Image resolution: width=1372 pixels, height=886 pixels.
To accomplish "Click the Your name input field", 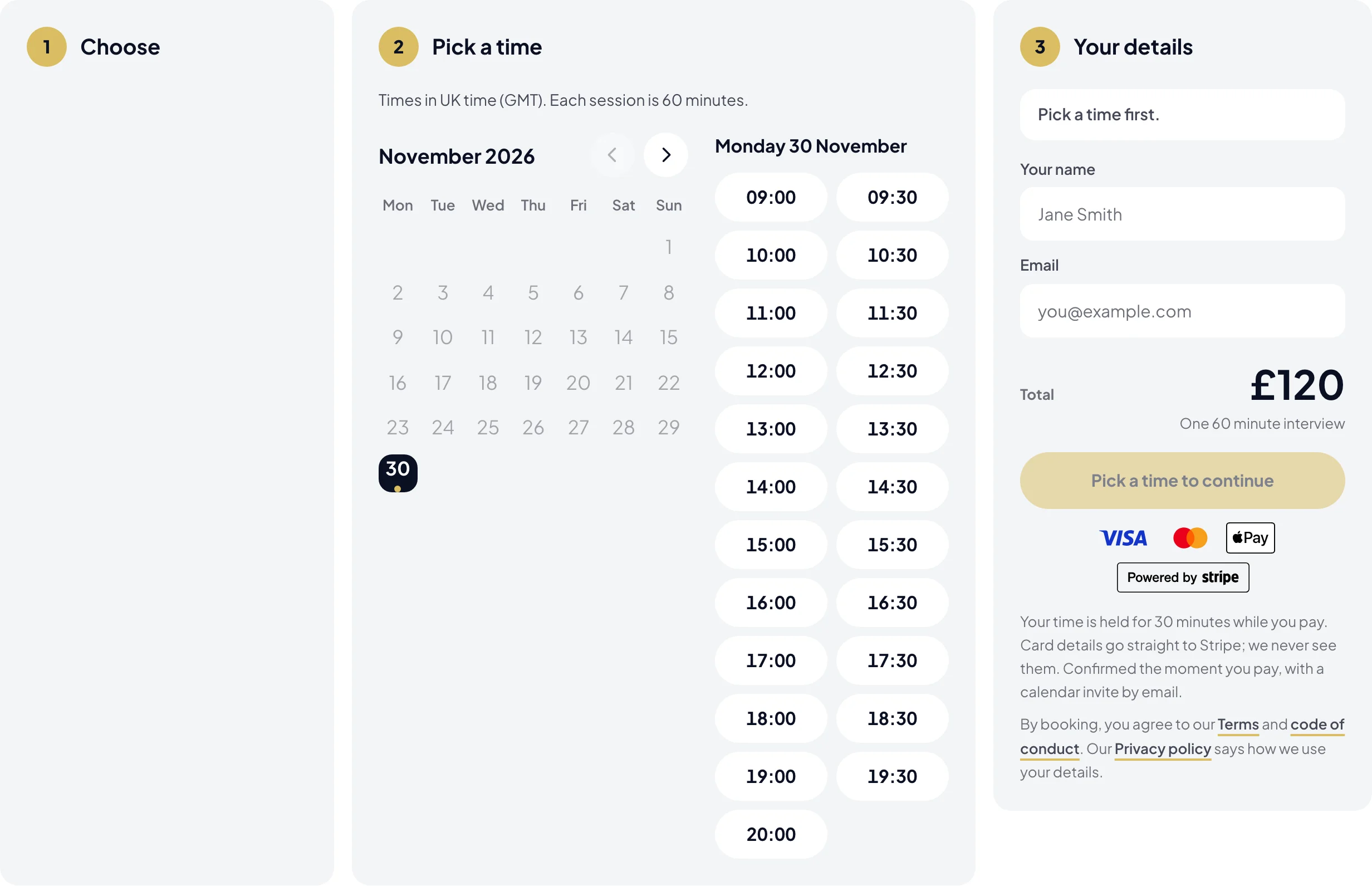I will pyautogui.click(x=1182, y=214).
